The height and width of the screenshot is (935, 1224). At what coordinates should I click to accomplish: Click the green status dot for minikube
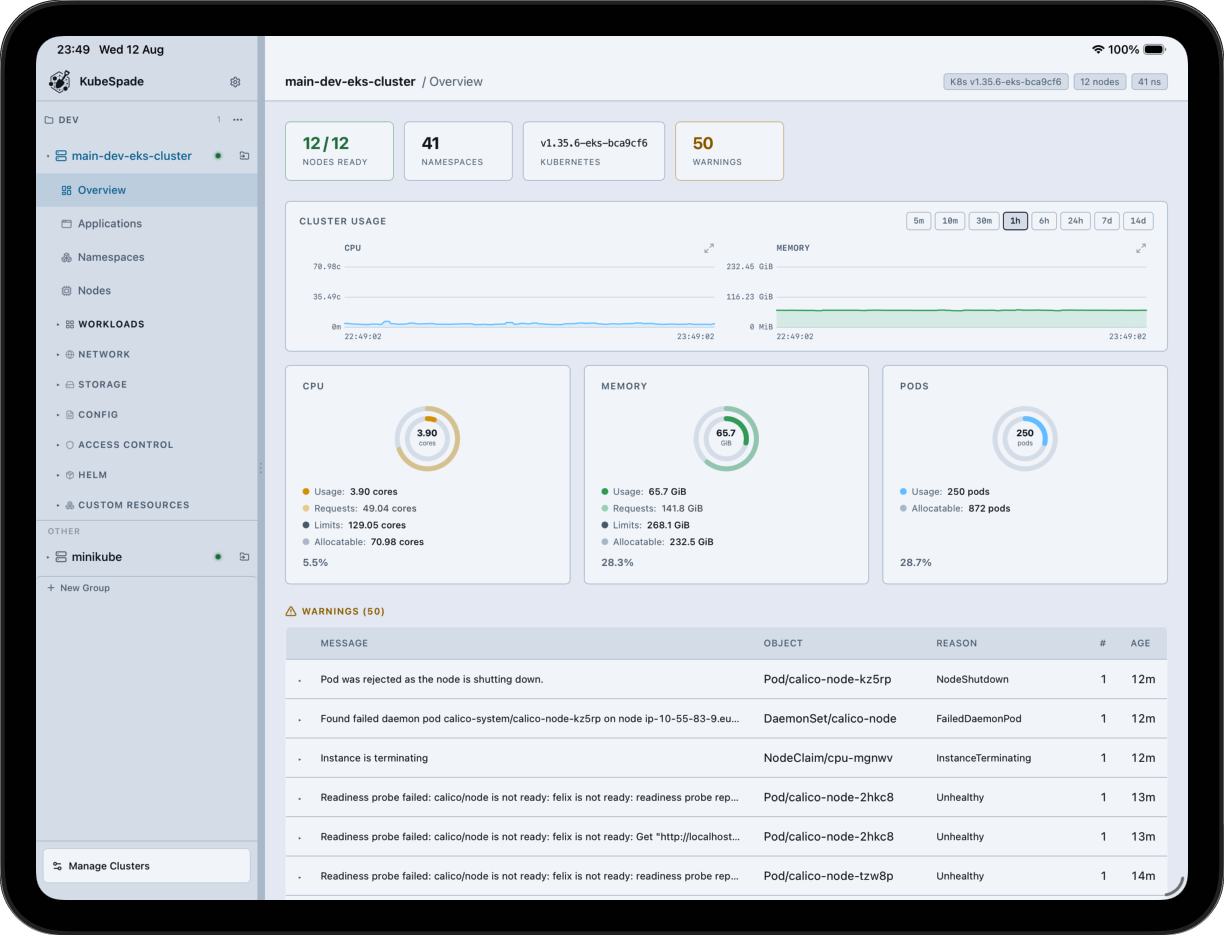click(218, 557)
